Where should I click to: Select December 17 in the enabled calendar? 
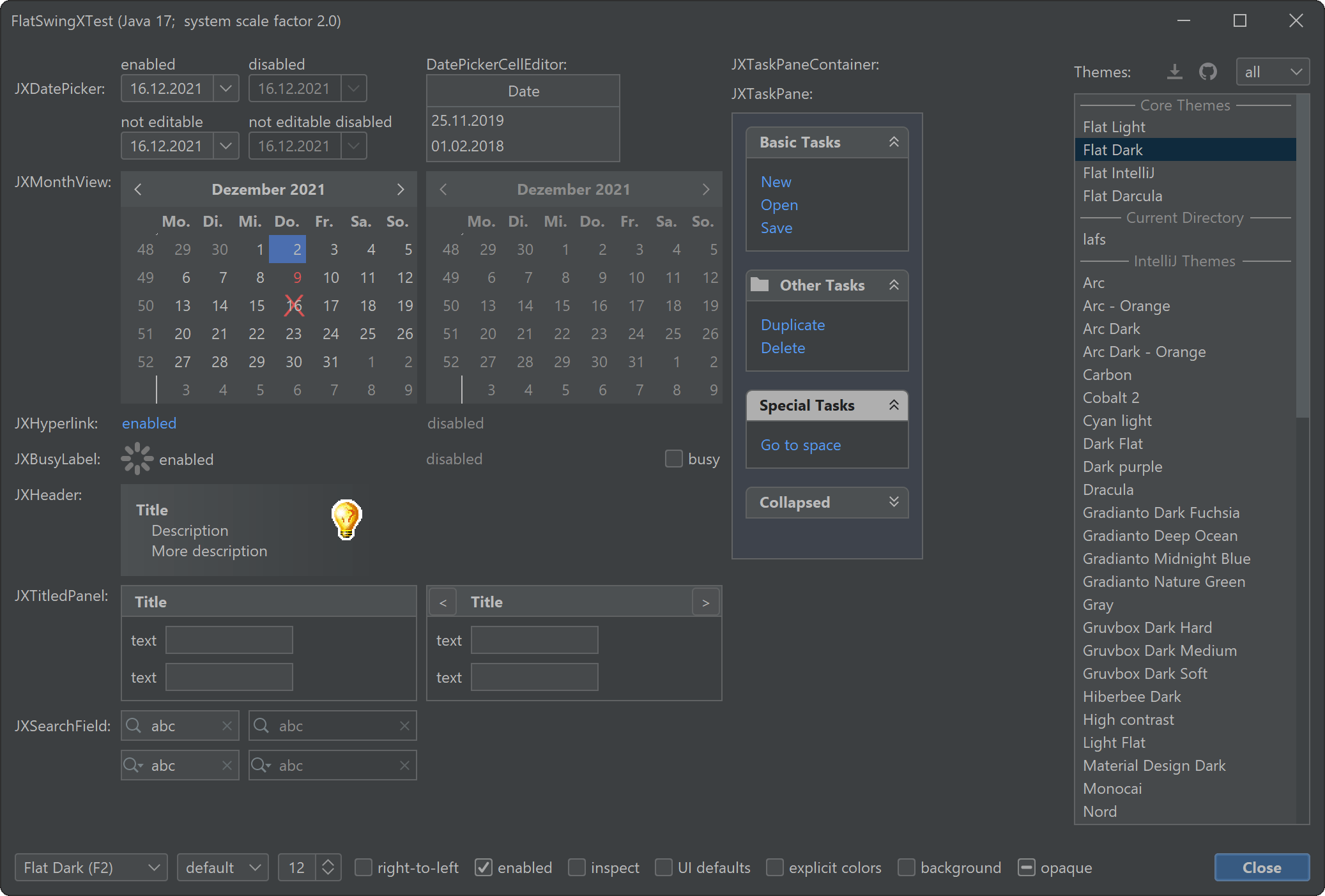click(331, 305)
